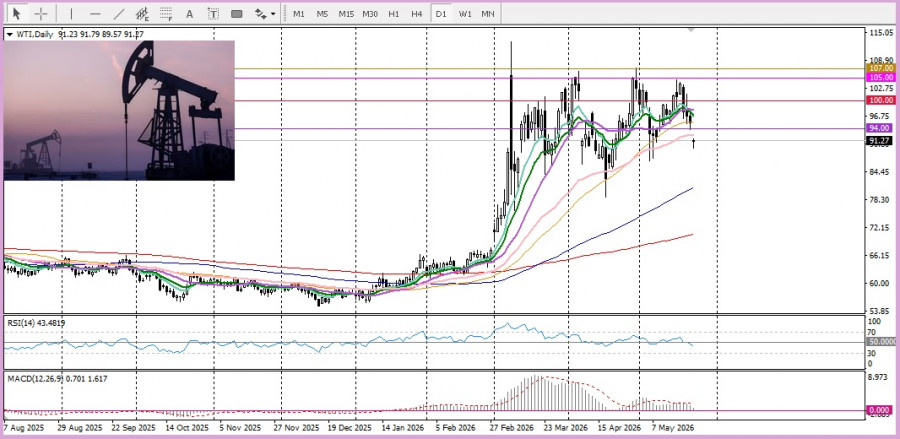
Task: Select the 107.00 price level label
Action: 881,68
